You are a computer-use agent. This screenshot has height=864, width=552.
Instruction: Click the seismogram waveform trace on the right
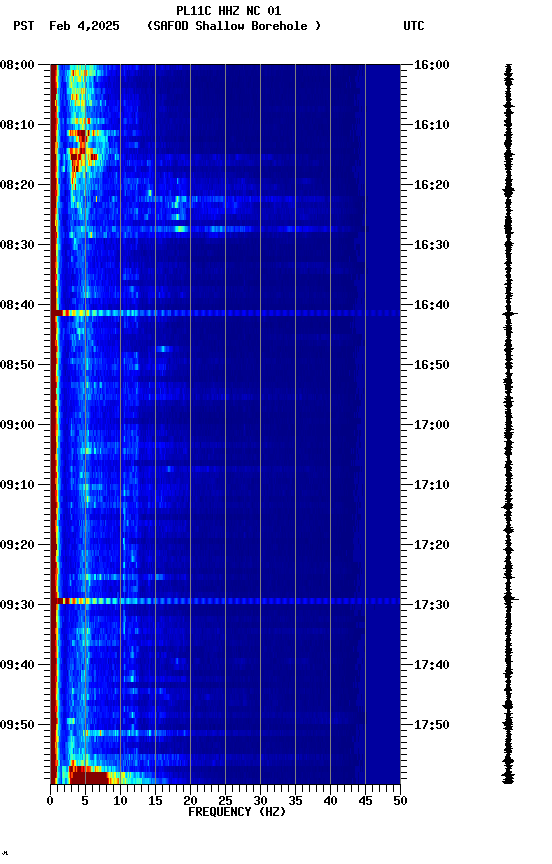(x=508, y=424)
